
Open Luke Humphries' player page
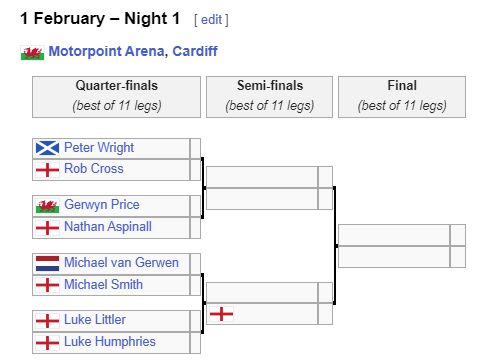coord(110,342)
